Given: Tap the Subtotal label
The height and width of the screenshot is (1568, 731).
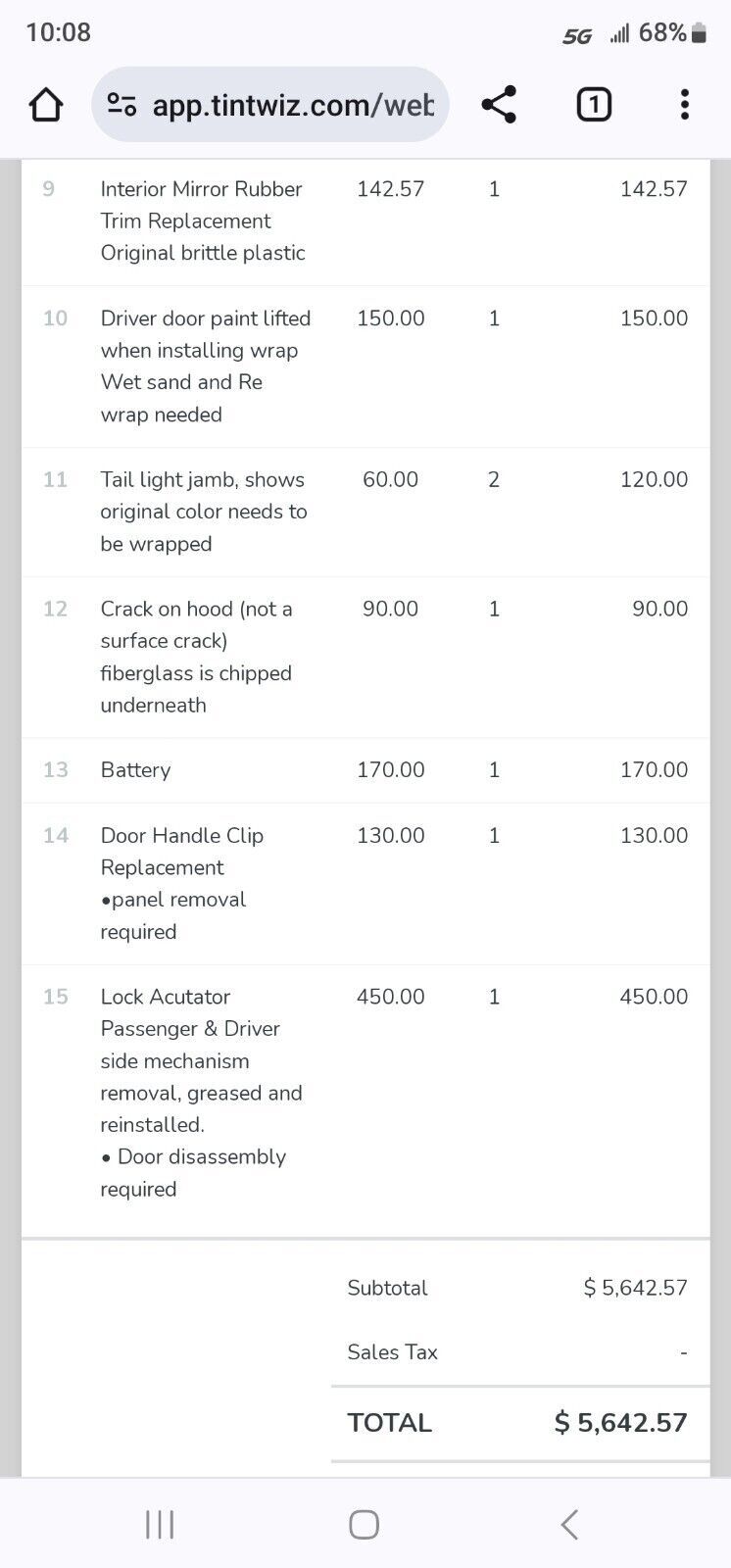Looking at the screenshot, I should [x=387, y=1288].
